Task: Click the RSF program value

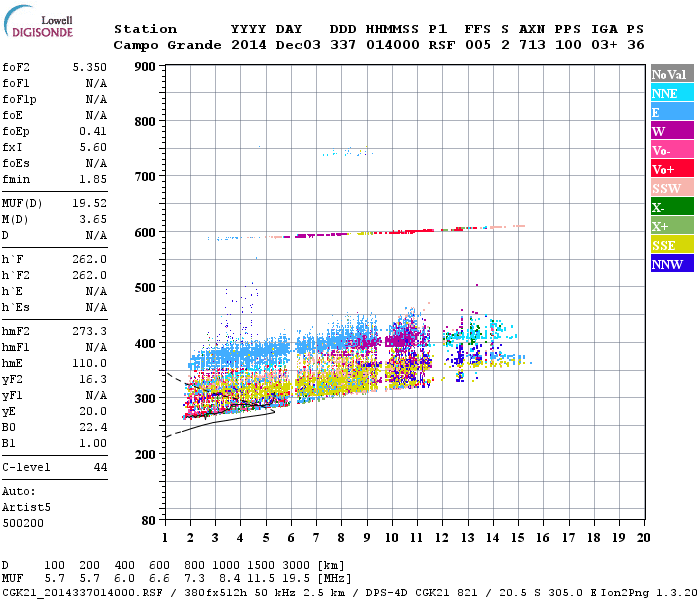Action: [x=442, y=45]
